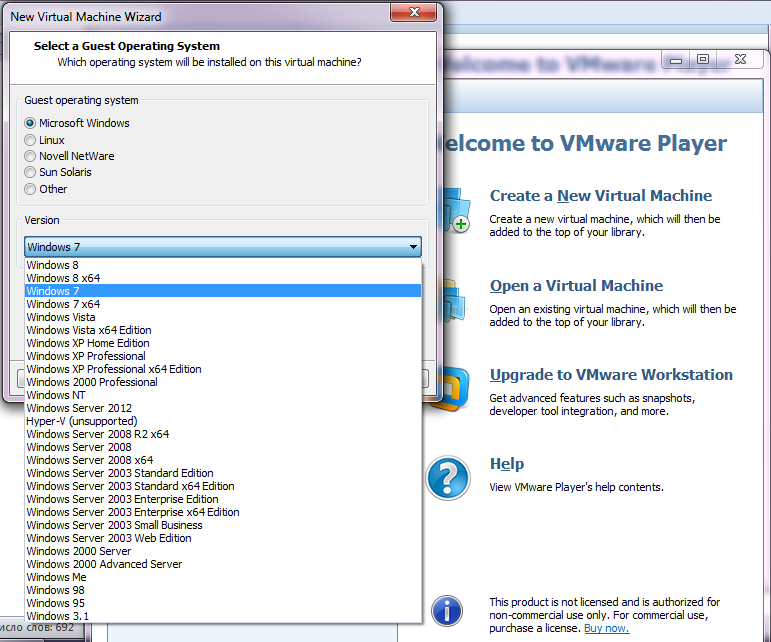Screen dimensions: 771x642
Task: Choose the Sun Solaris option
Action: [x=30, y=172]
